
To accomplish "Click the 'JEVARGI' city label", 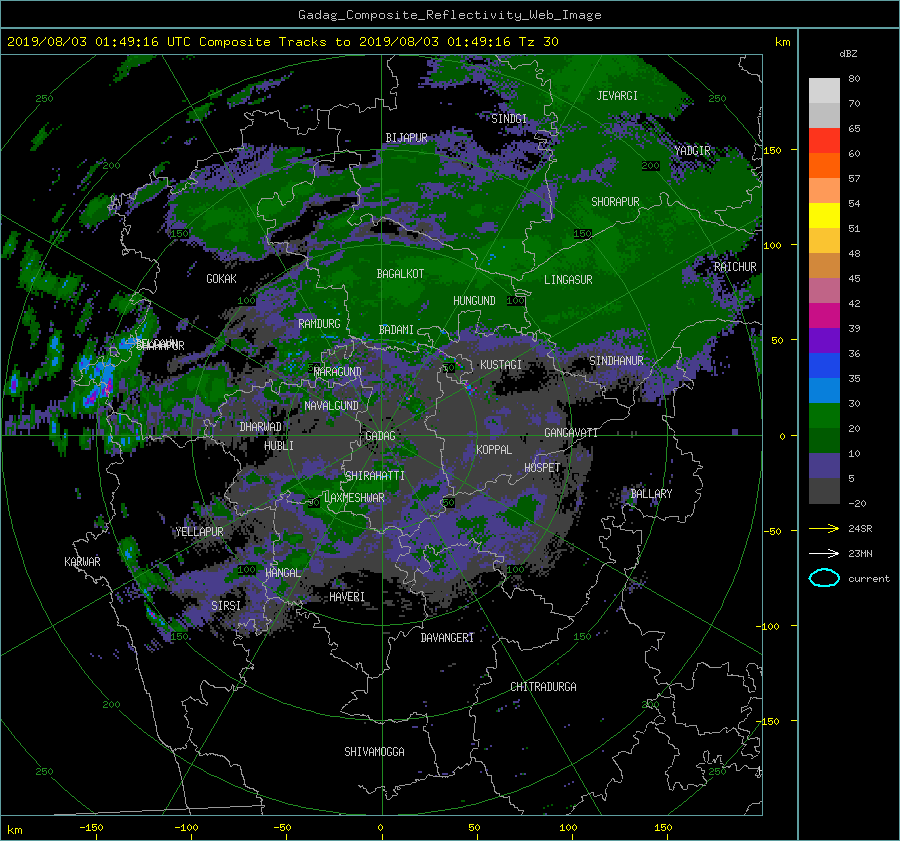I will pos(617,96).
